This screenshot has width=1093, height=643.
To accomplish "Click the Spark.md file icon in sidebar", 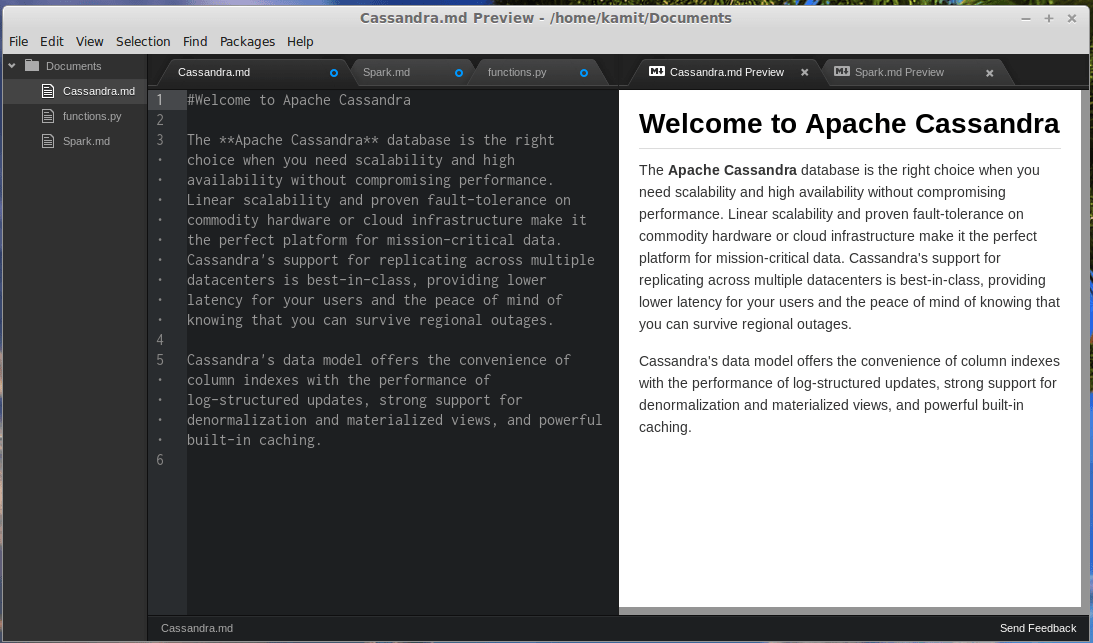I will click(x=46, y=140).
